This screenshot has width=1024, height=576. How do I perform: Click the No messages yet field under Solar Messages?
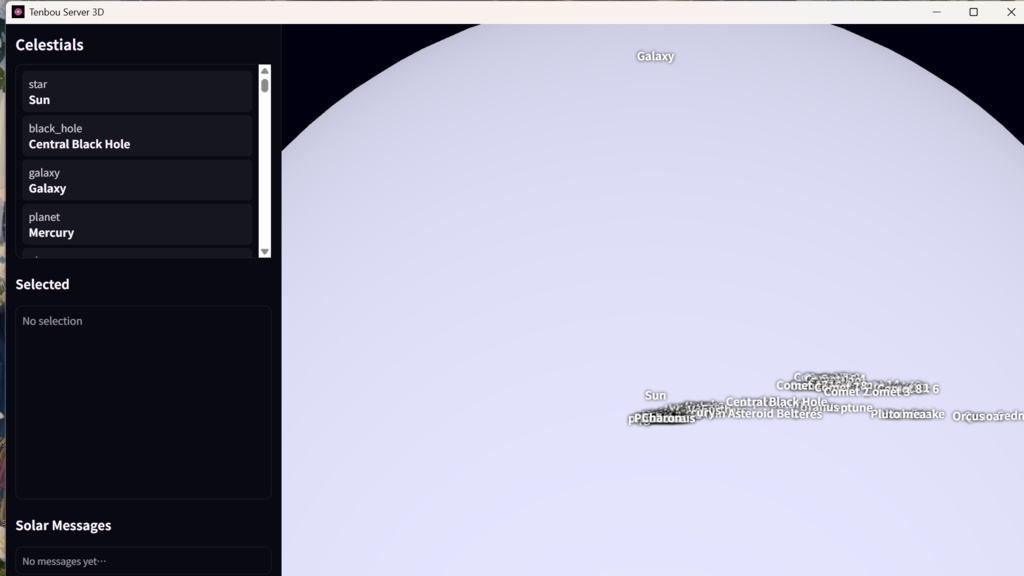(x=143, y=561)
